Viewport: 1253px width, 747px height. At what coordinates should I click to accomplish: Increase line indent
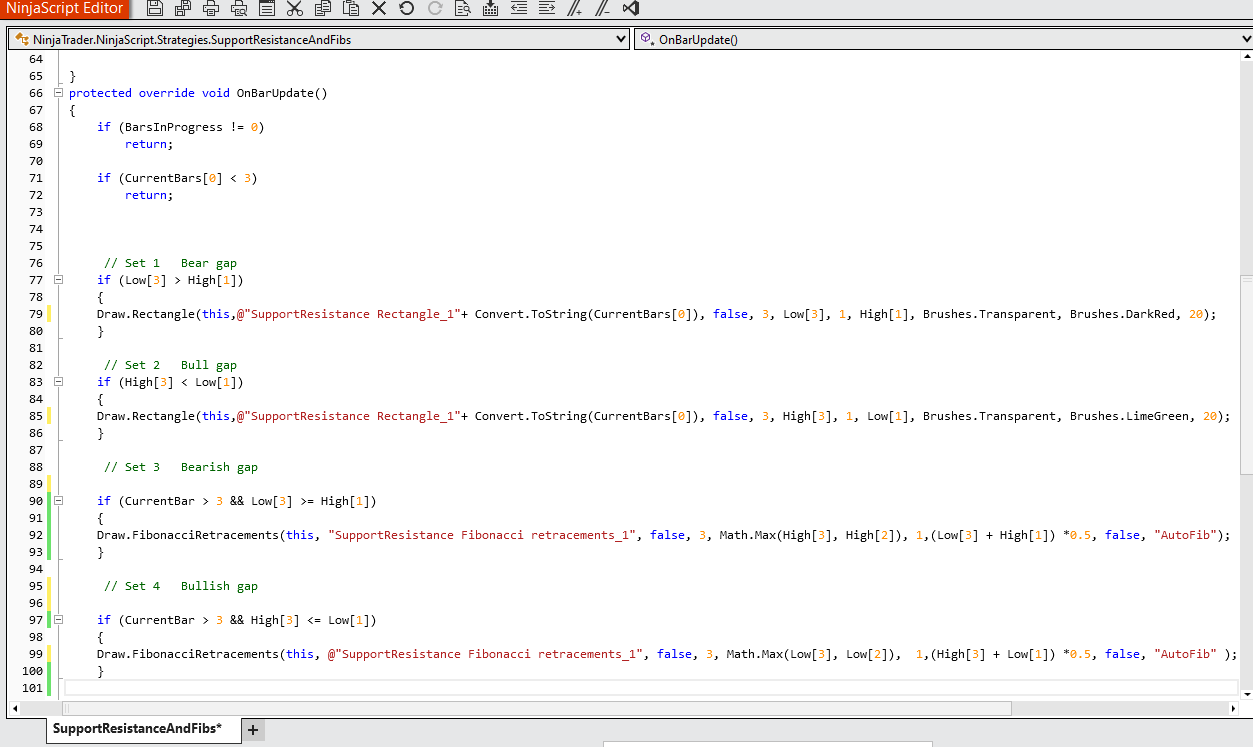(x=546, y=9)
